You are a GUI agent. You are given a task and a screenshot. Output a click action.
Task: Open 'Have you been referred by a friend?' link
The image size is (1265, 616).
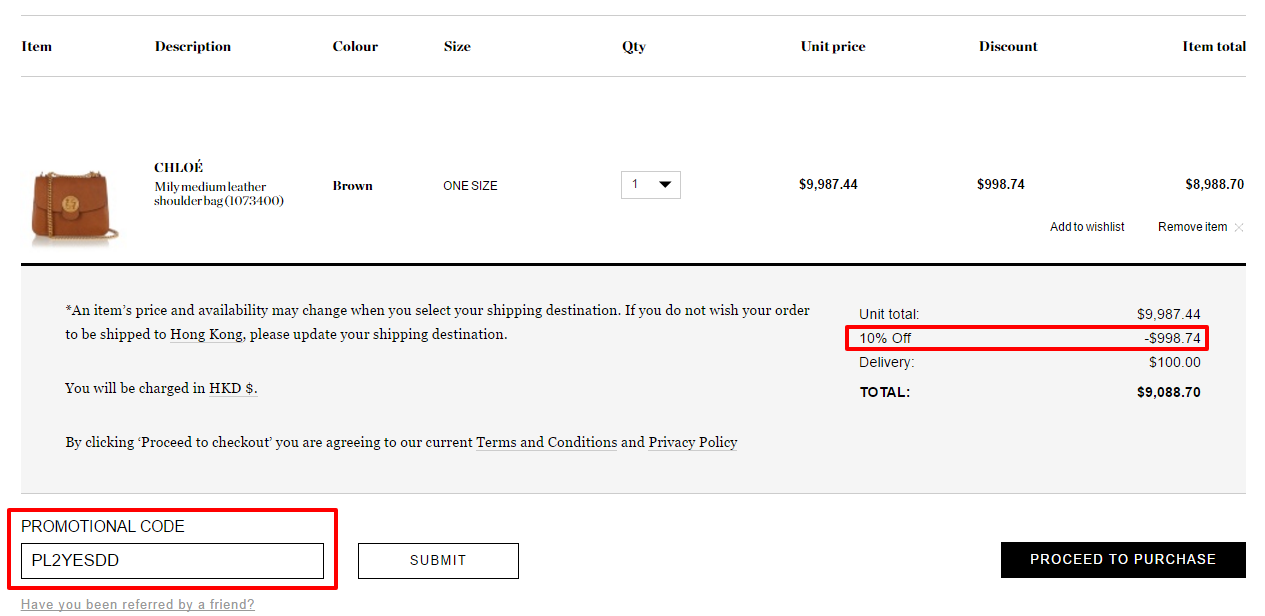click(x=138, y=604)
